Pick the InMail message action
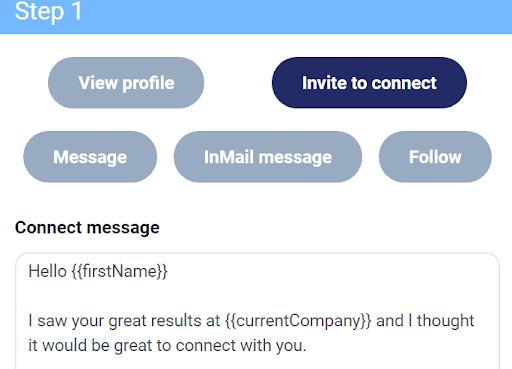Viewport: 512px width, 369px height. tap(268, 157)
